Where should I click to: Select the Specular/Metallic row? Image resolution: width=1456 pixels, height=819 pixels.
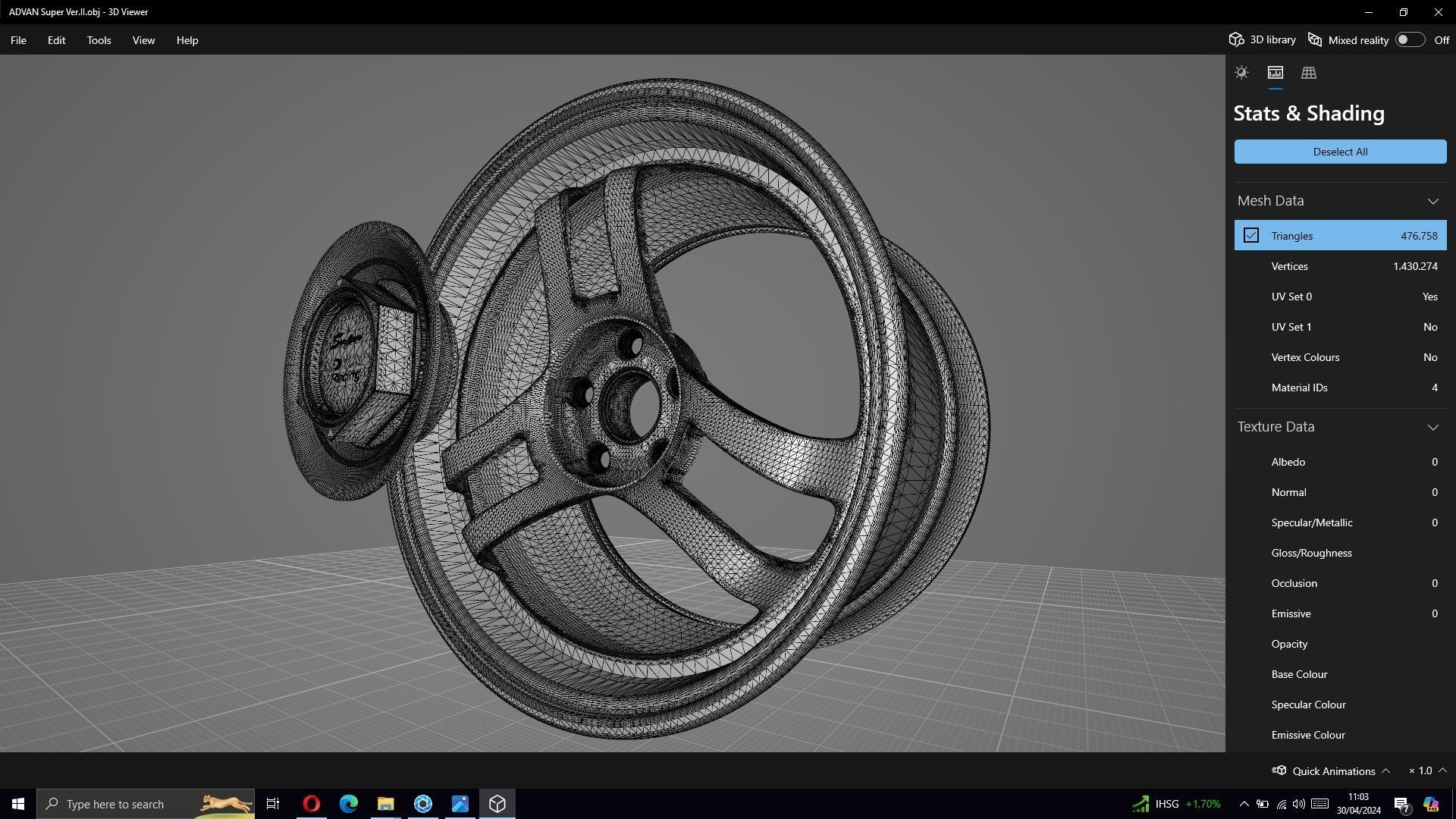tap(1340, 522)
